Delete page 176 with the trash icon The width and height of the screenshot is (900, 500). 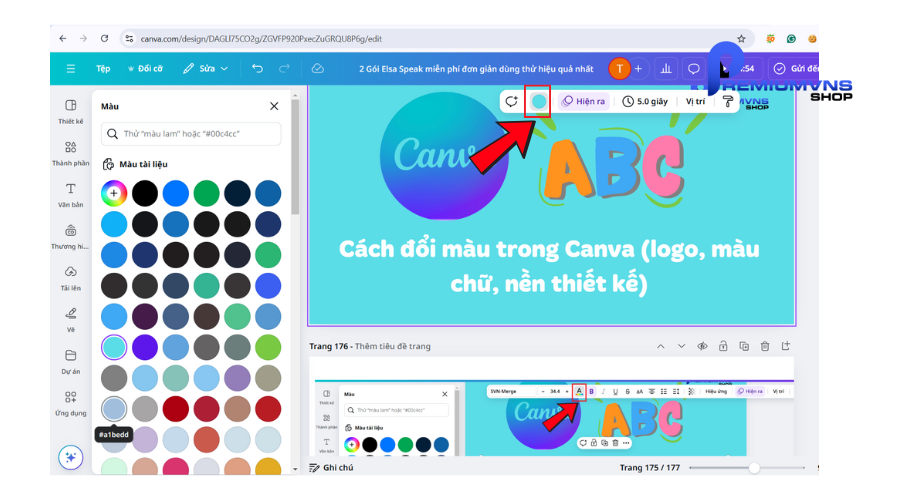(x=765, y=346)
